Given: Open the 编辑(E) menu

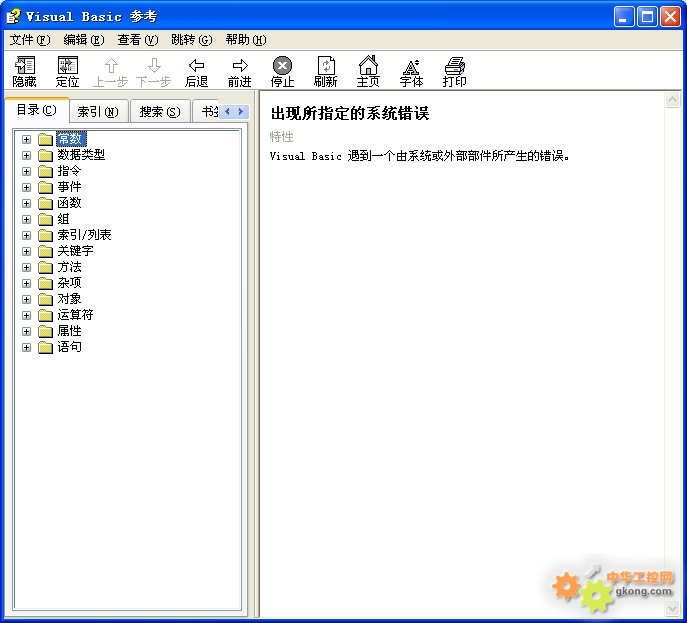Looking at the screenshot, I should [84, 40].
